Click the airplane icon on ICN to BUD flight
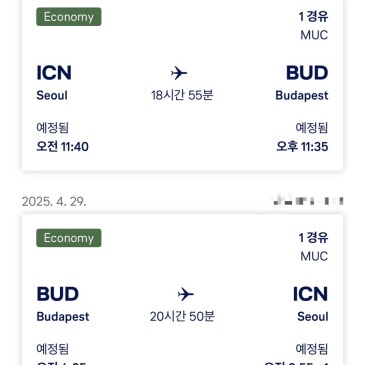 tap(179, 73)
